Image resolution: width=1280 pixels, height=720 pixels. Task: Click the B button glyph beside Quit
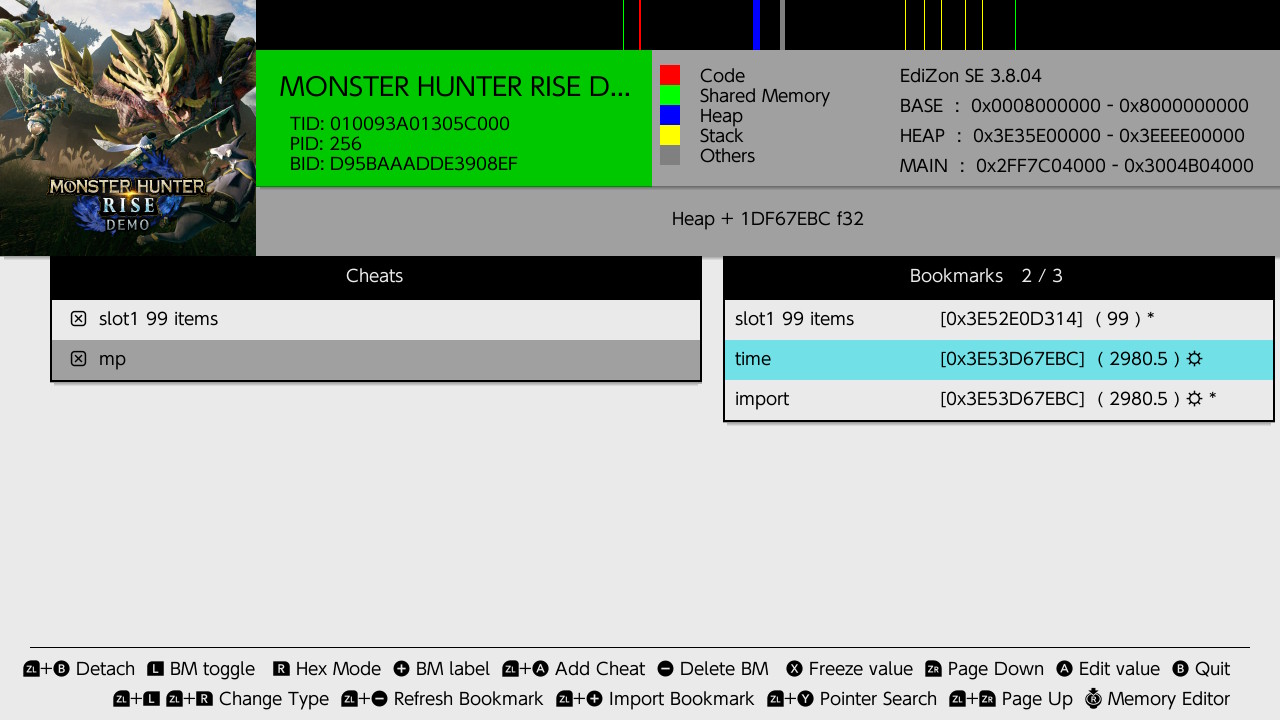click(x=1180, y=669)
